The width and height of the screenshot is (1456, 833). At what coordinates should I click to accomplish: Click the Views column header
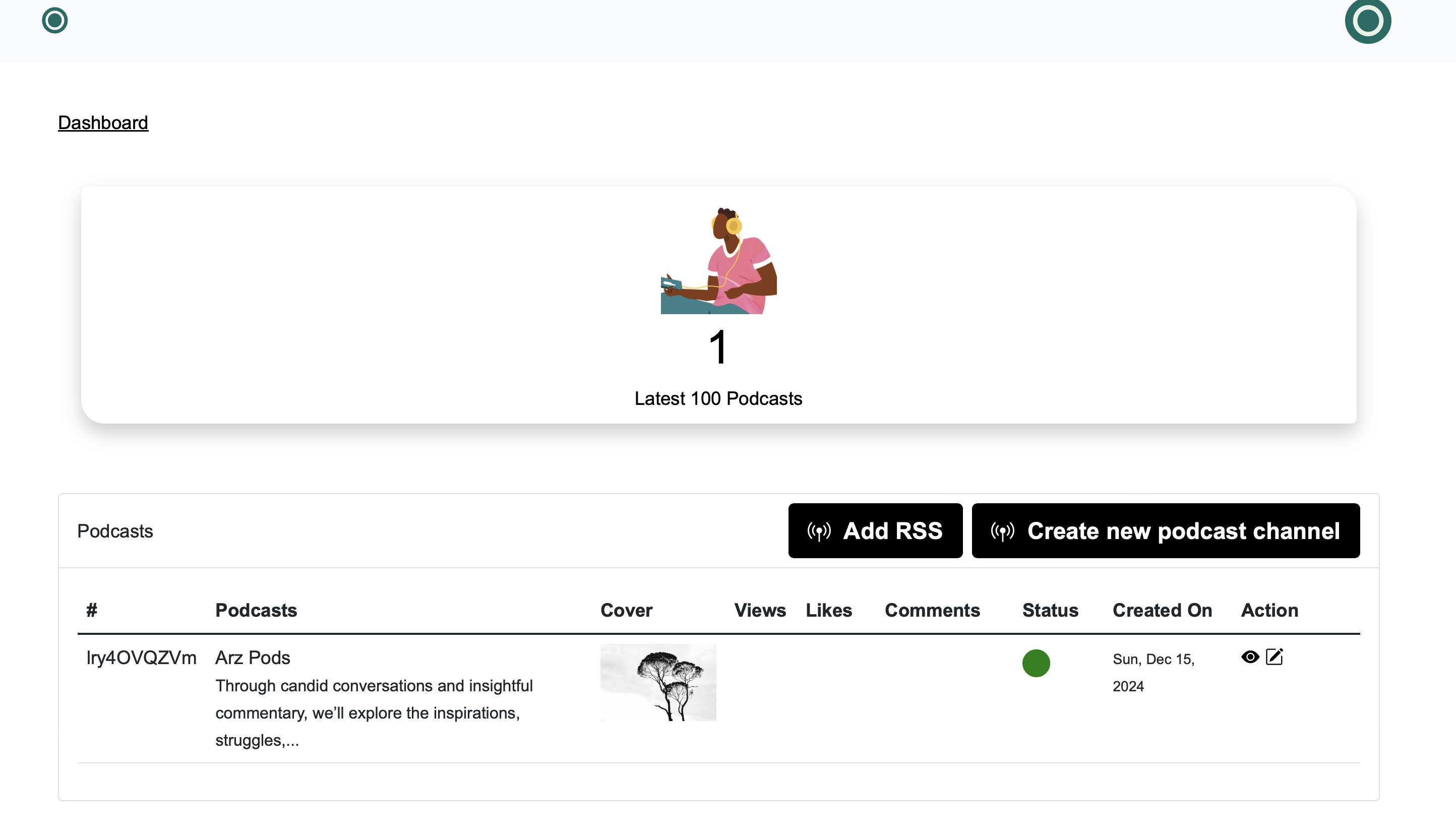pyautogui.click(x=760, y=610)
